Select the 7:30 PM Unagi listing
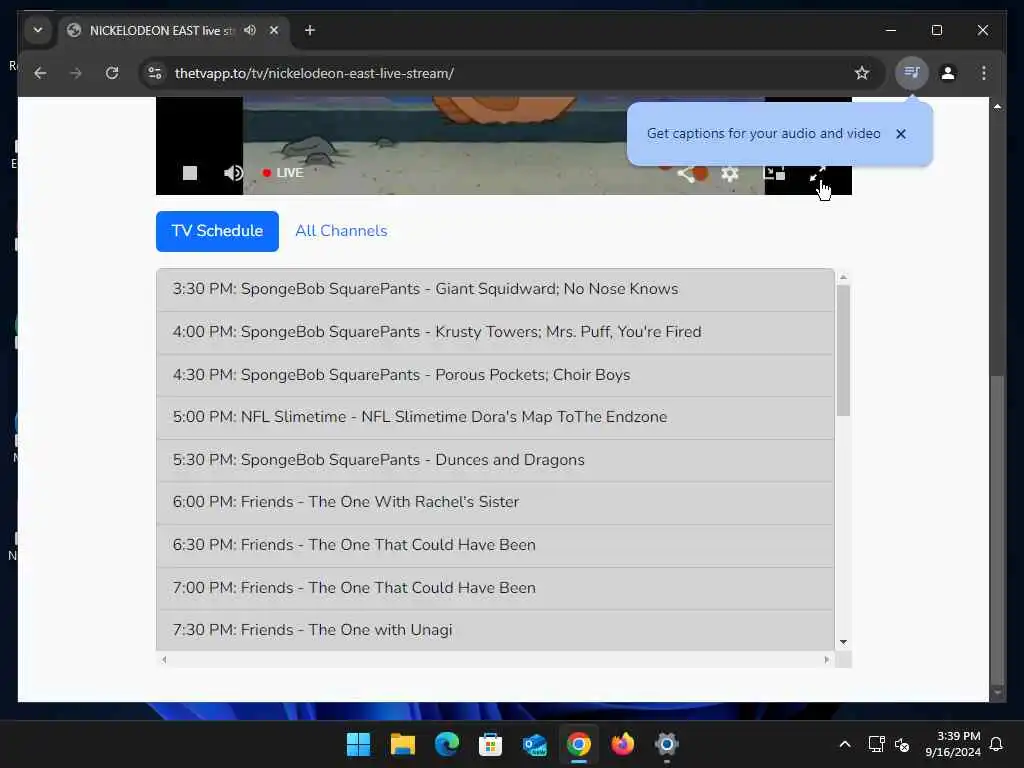The image size is (1024, 768). 495,630
